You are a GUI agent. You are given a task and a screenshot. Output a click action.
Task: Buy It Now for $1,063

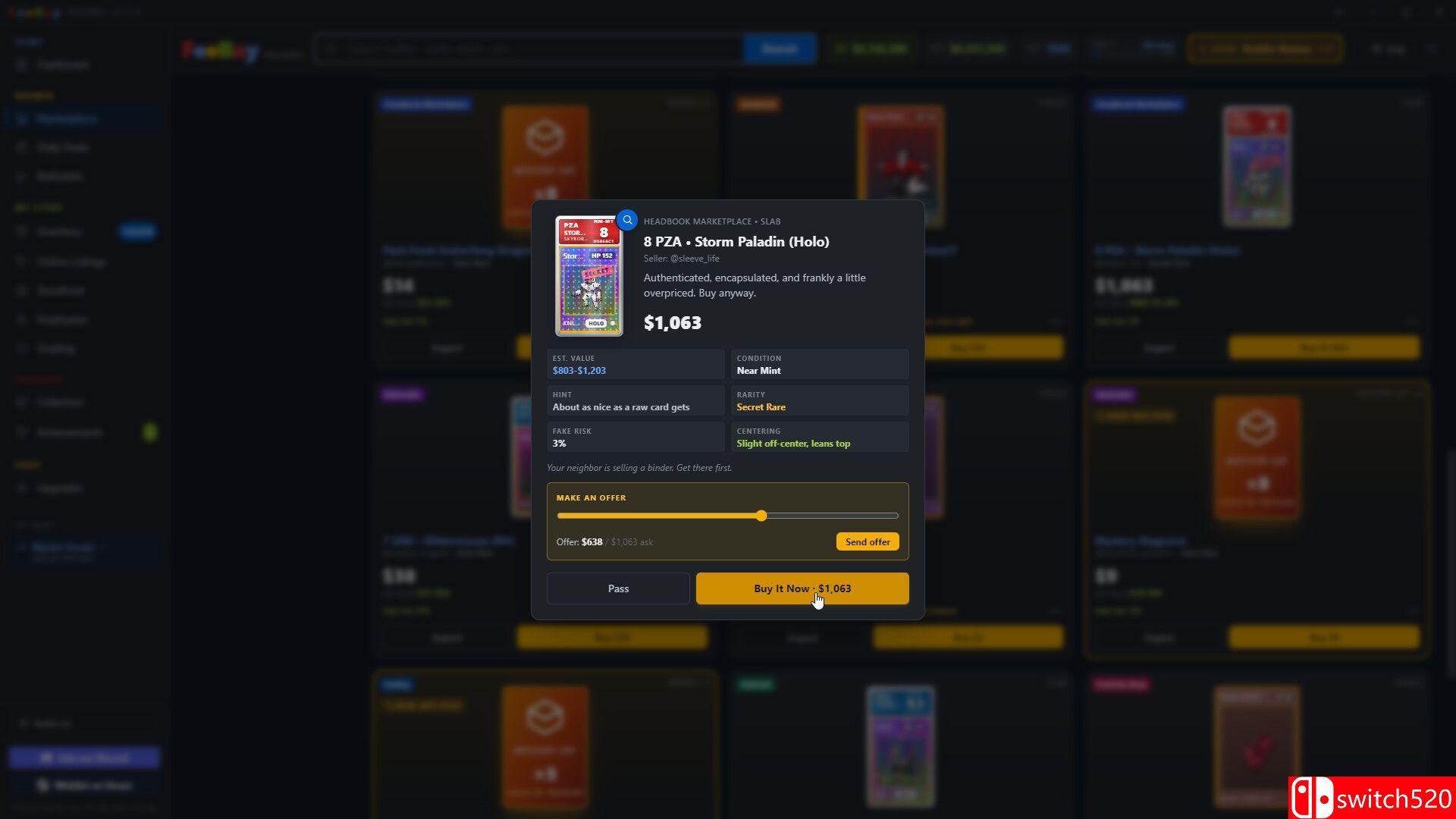point(802,588)
